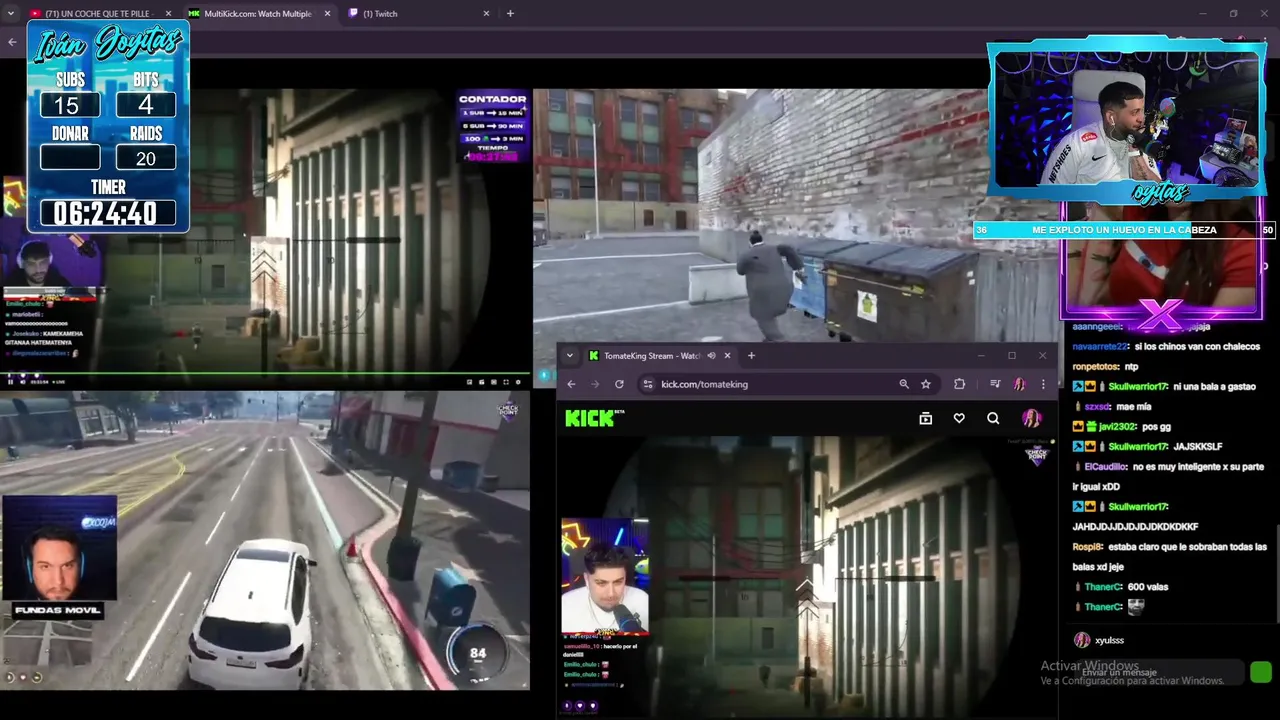Close the YouTube 'UN COCHE QUE TE PILLE' tab
The height and width of the screenshot is (720, 1280).
click(x=168, y=13)
